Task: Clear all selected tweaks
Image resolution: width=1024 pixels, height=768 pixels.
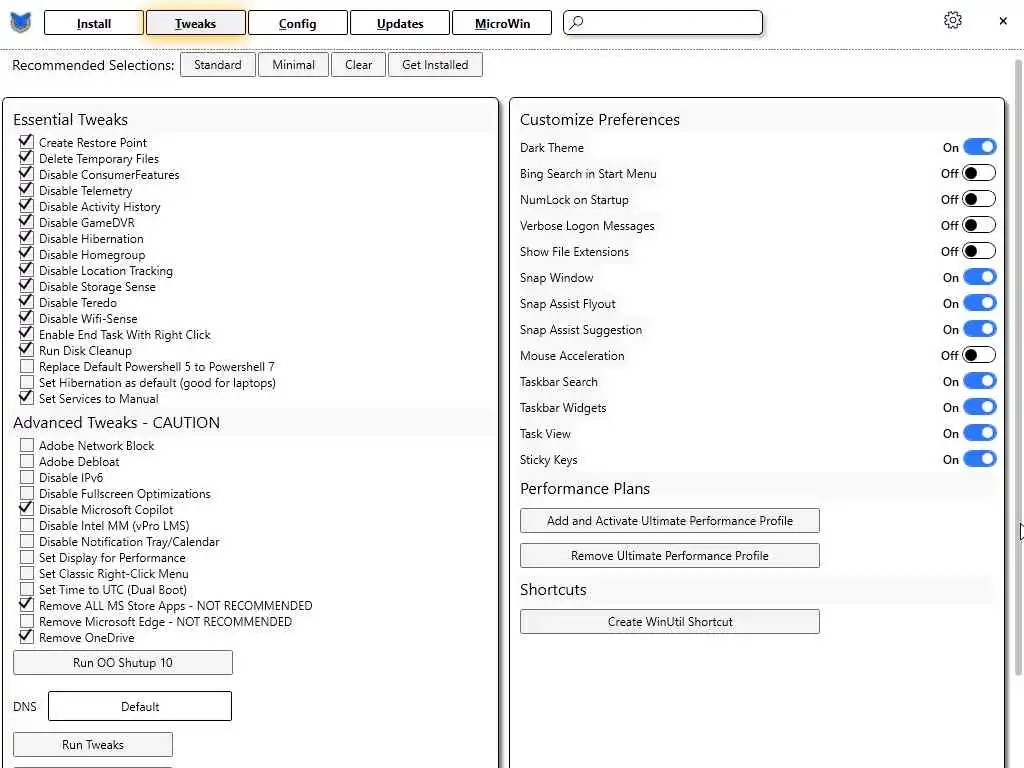Action: point(359,65)
